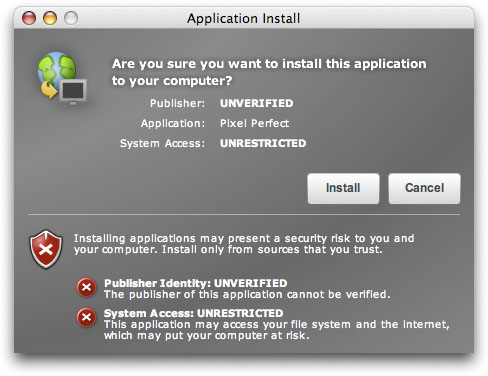Click the file system access warning text
This screenshot has width=488, height=376.
coord(277,330)
